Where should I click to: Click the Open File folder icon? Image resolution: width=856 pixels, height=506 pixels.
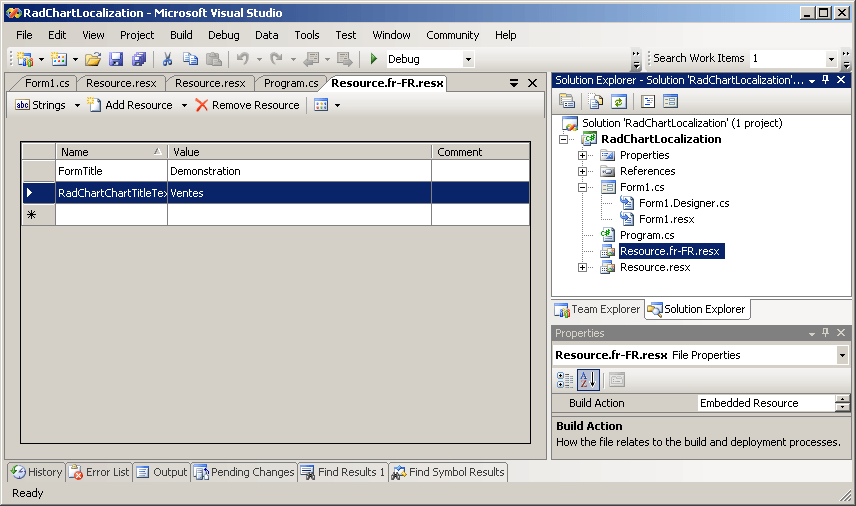(x=93, y=59)
